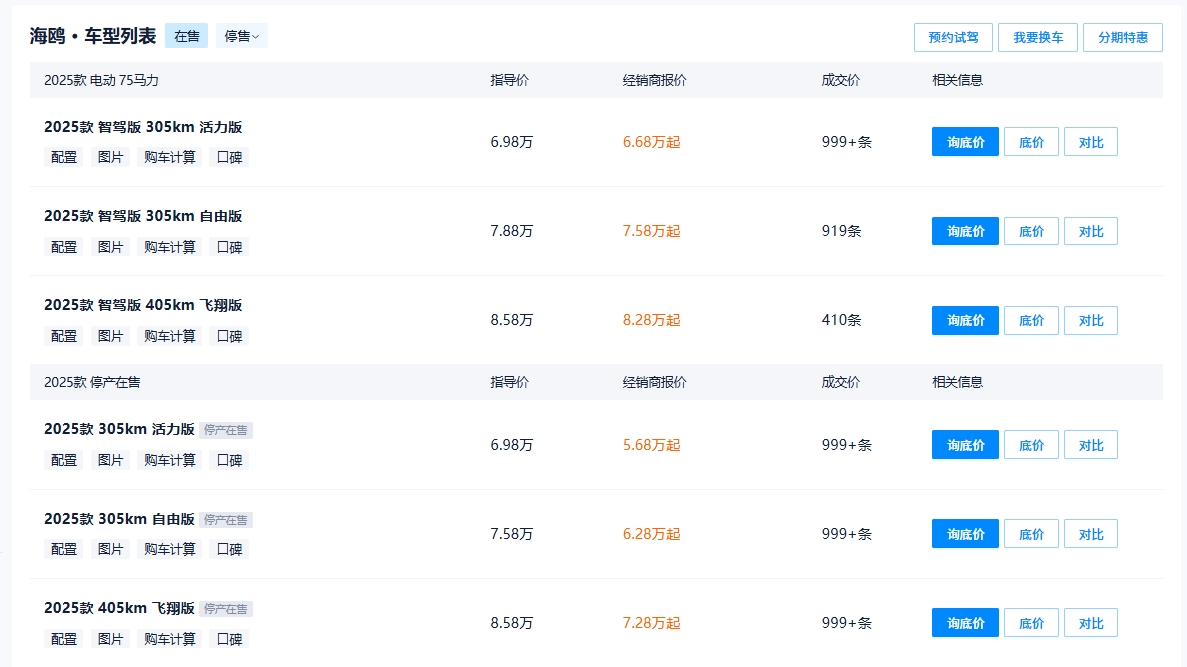Click 底价 for 智驾版 305km 活力版
This screenshot has width=1187, height=667.
pos(1031,142)
